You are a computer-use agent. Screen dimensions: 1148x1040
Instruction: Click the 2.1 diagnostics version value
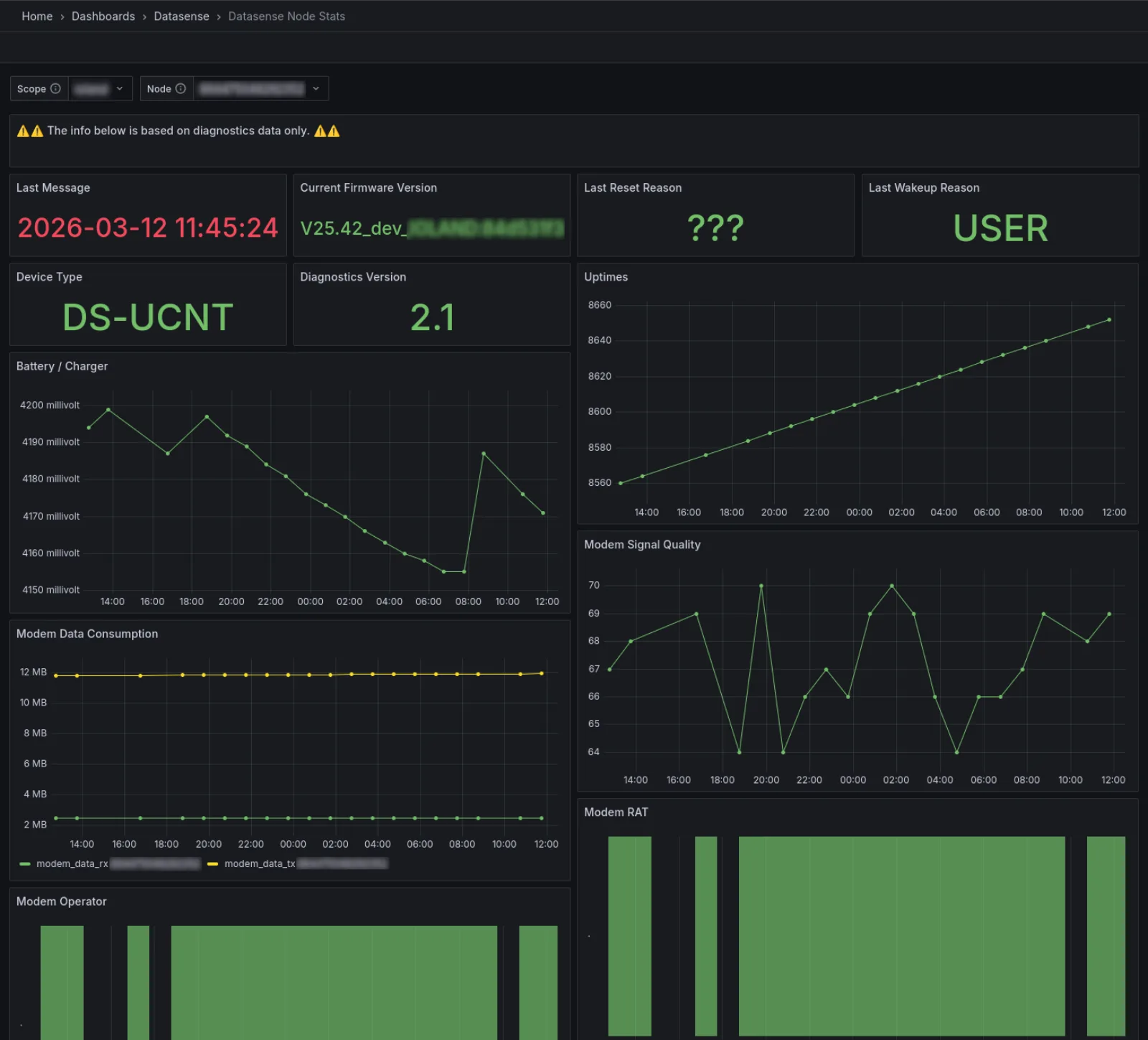pyautogui.click(x=432, y=317)
